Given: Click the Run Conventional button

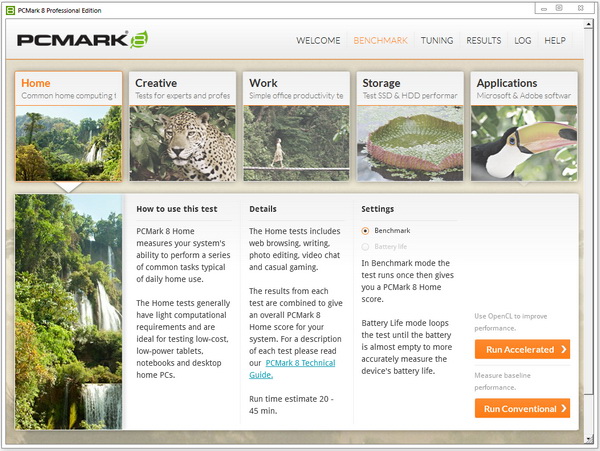Looking at the screenshot, I should pyautogui.click(x=522, y=409).
